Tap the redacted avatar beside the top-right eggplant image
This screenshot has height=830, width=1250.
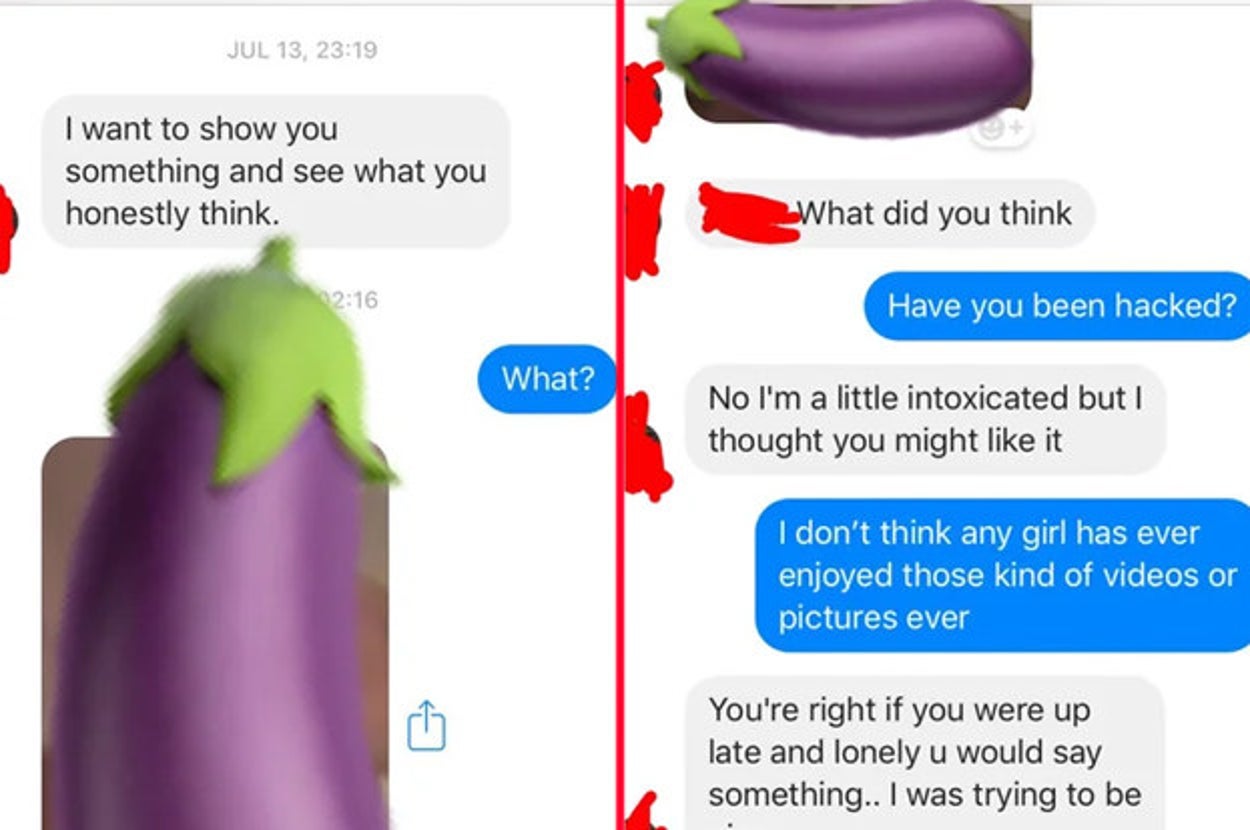point(643,100)
